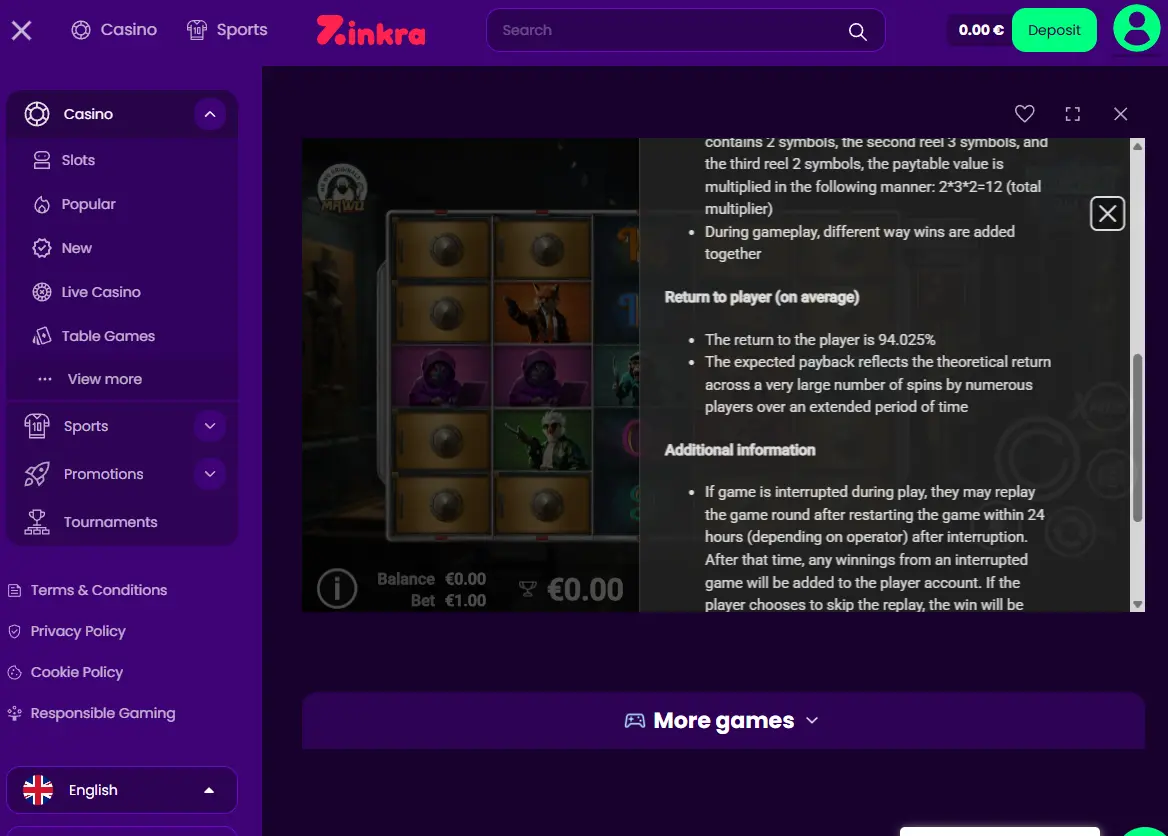Screen dimensions: 1168x836
Task: Click the Zinkra logo
Action: (x=371, y=31)
